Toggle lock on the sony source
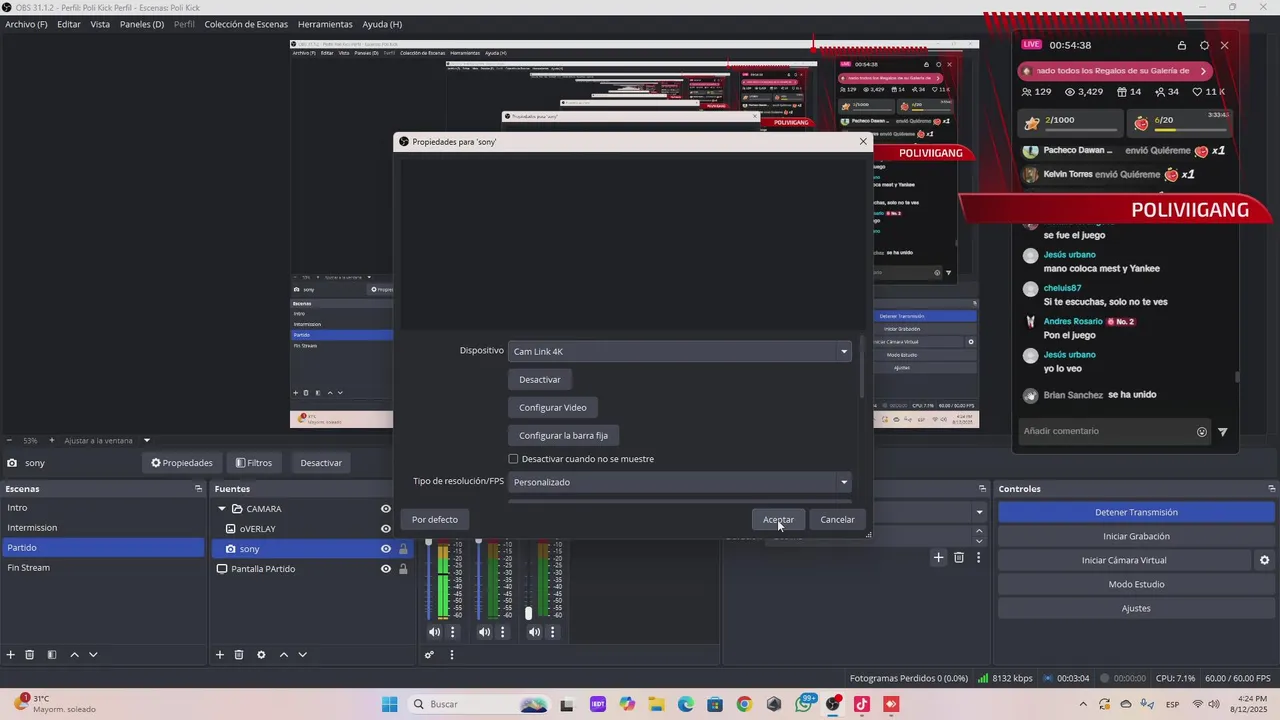The height and width of the screenshot is (720, 1280). pyautogui.click(x=403, y=549)
